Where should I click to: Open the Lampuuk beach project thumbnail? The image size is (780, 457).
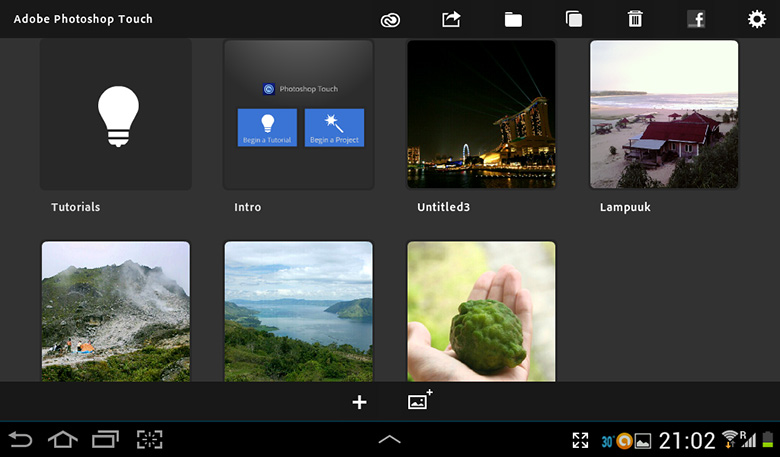pos(664,114)
